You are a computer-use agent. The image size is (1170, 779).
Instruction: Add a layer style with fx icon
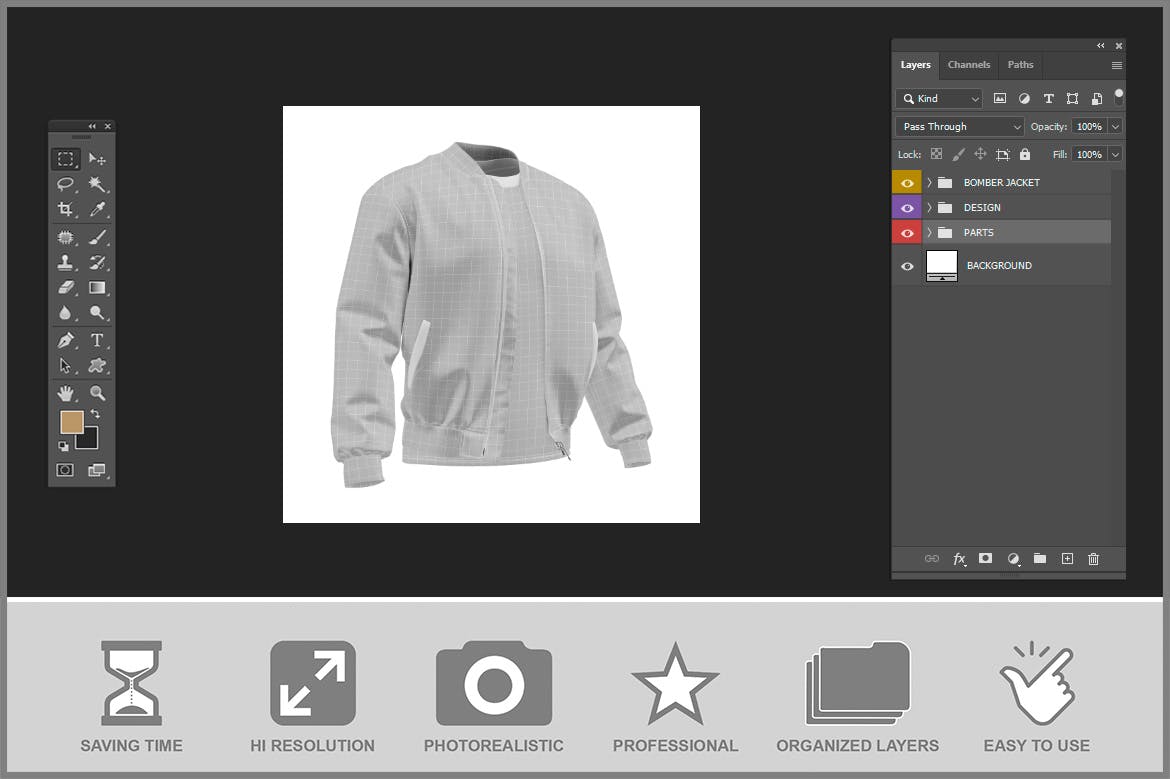[959, 559]
